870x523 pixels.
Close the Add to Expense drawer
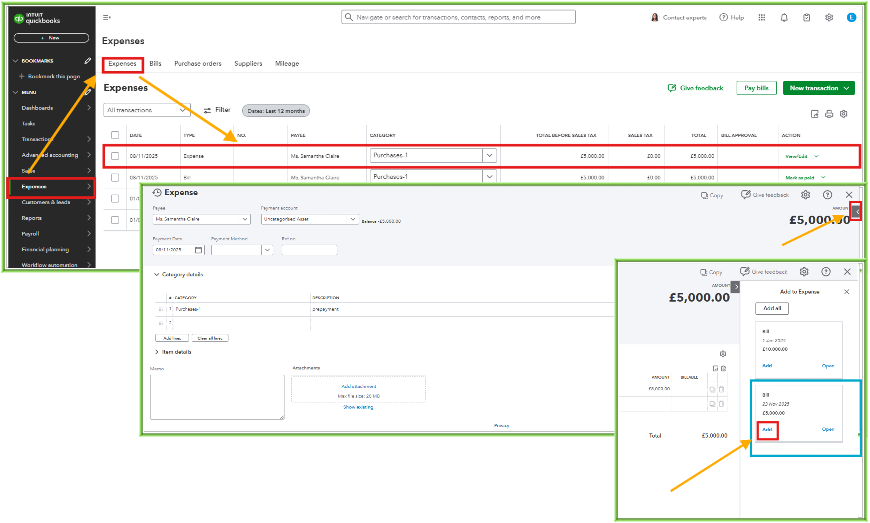pos(847,292)
